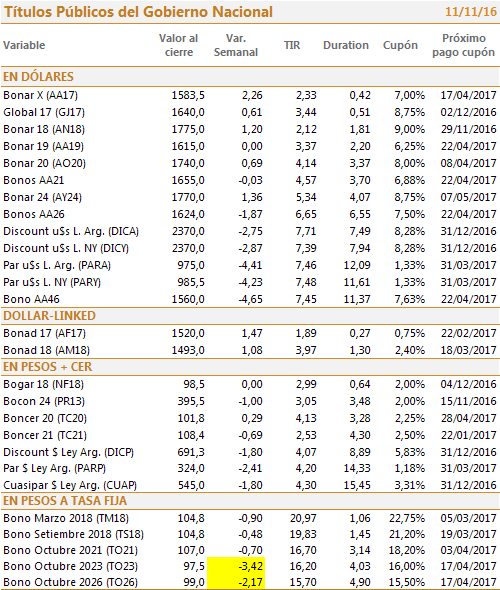500x590 pixels.
Task: Select the EN DÓLARES section heading
Action: point(38,77)
